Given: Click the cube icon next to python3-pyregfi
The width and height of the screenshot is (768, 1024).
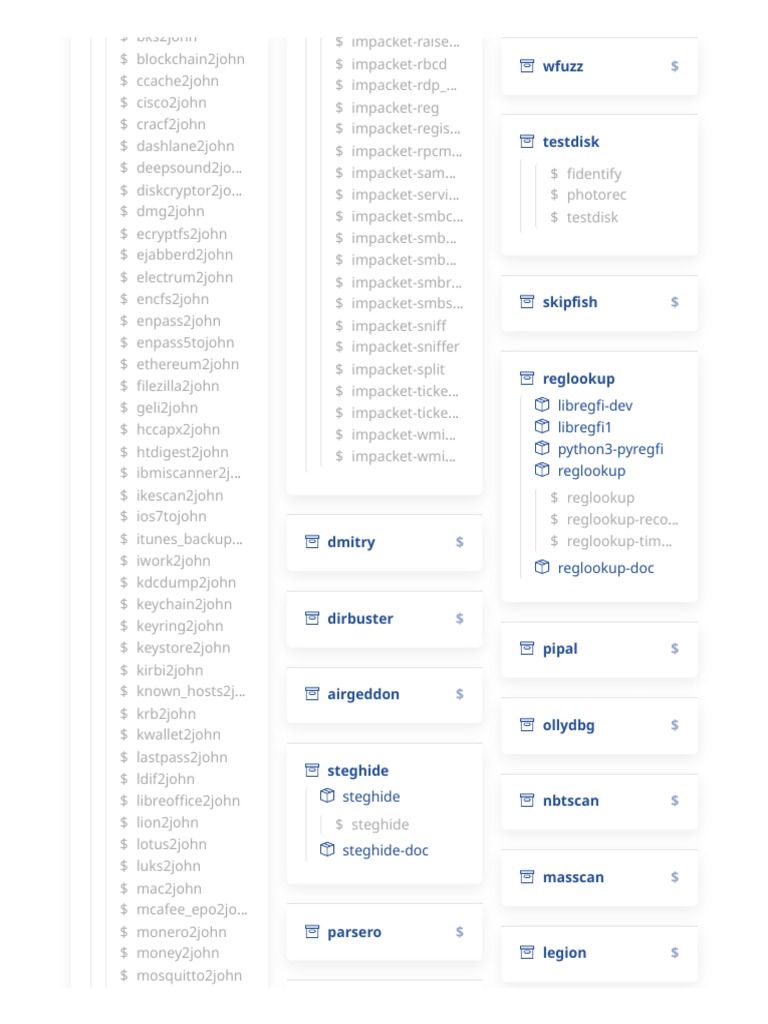Looking at the screenshot, I should (542, 449).
